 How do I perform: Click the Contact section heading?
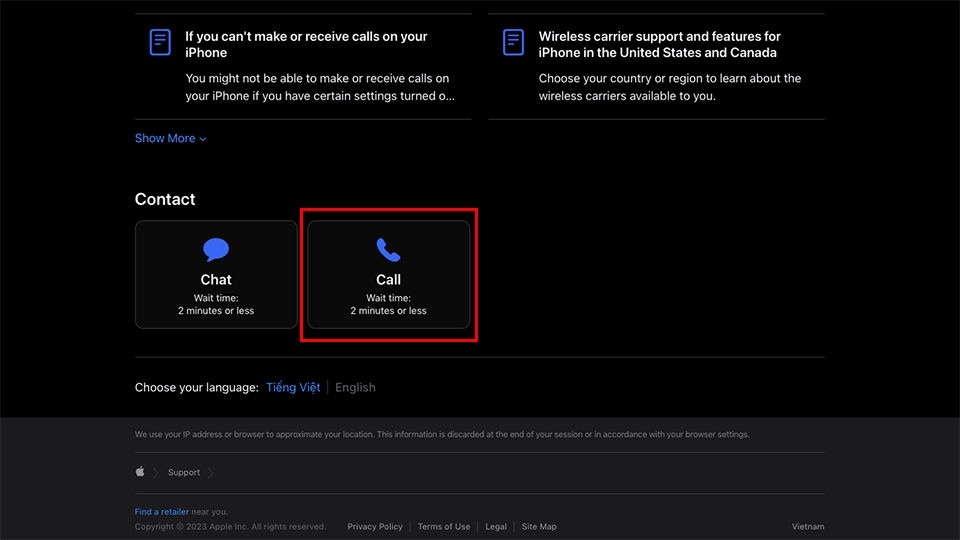[x=165, y=199]
